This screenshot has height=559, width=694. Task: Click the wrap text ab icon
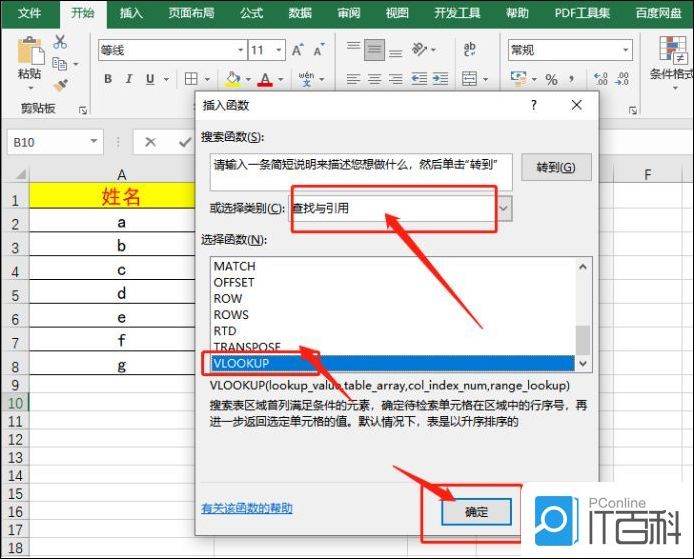pyautogui.click(x=470, y=49)
